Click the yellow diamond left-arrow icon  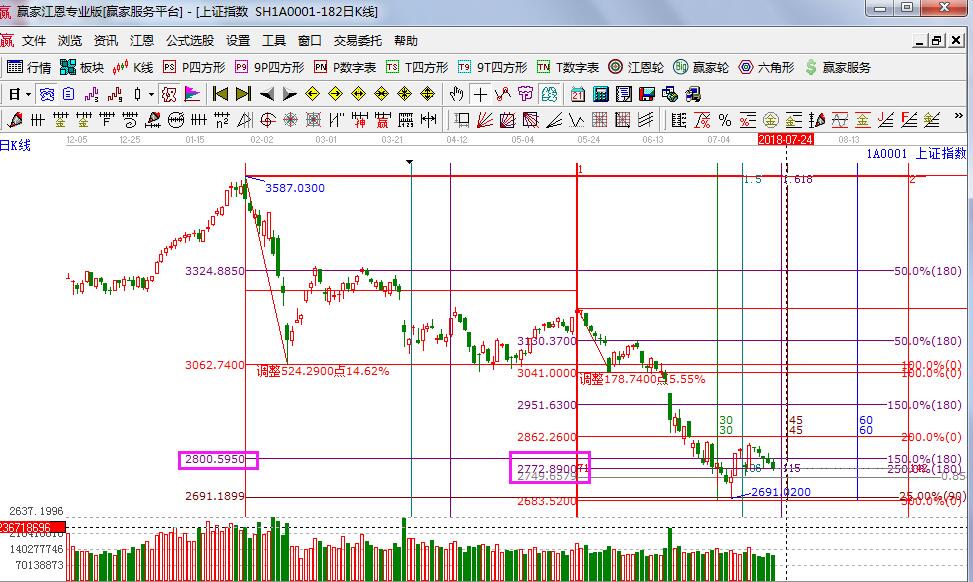[312, 94]
